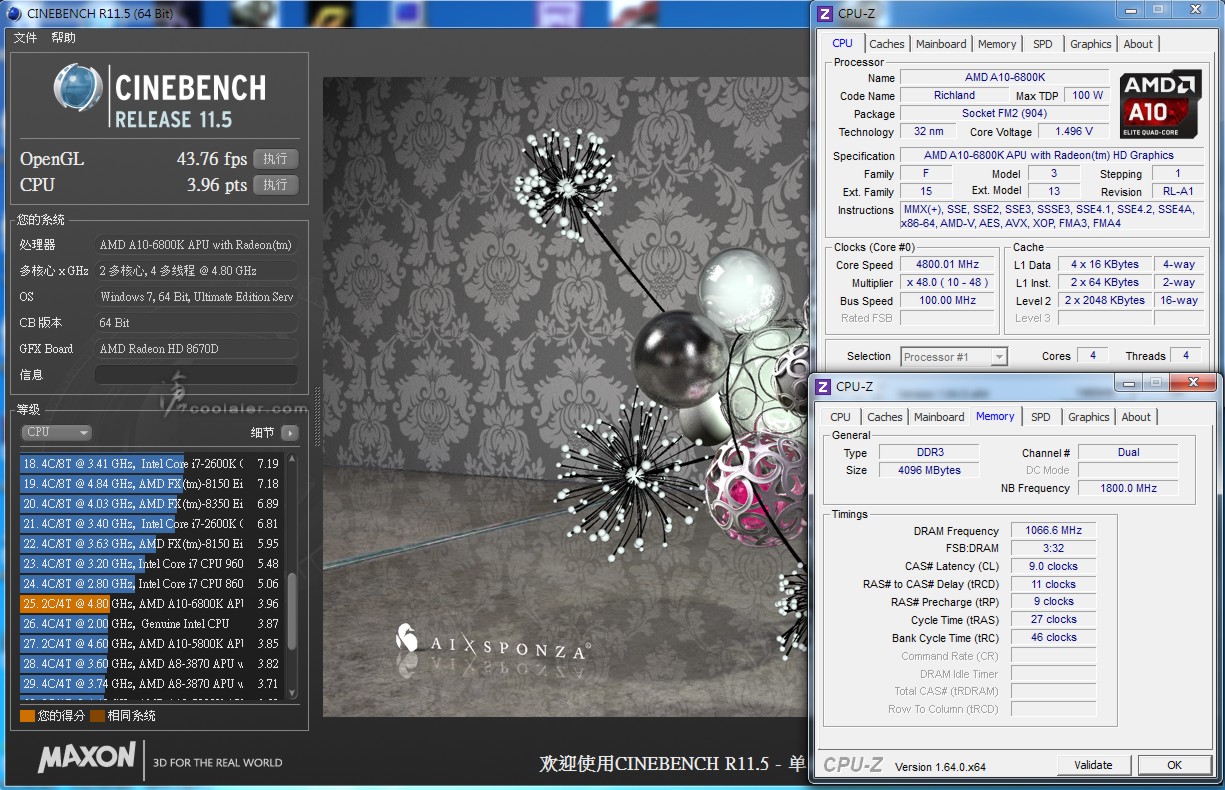The height and width of the screenshot is (790, 1225).
Task: Select ranking row 18 Intel Core i7-2600K 7.19
Action: (152, 464)
